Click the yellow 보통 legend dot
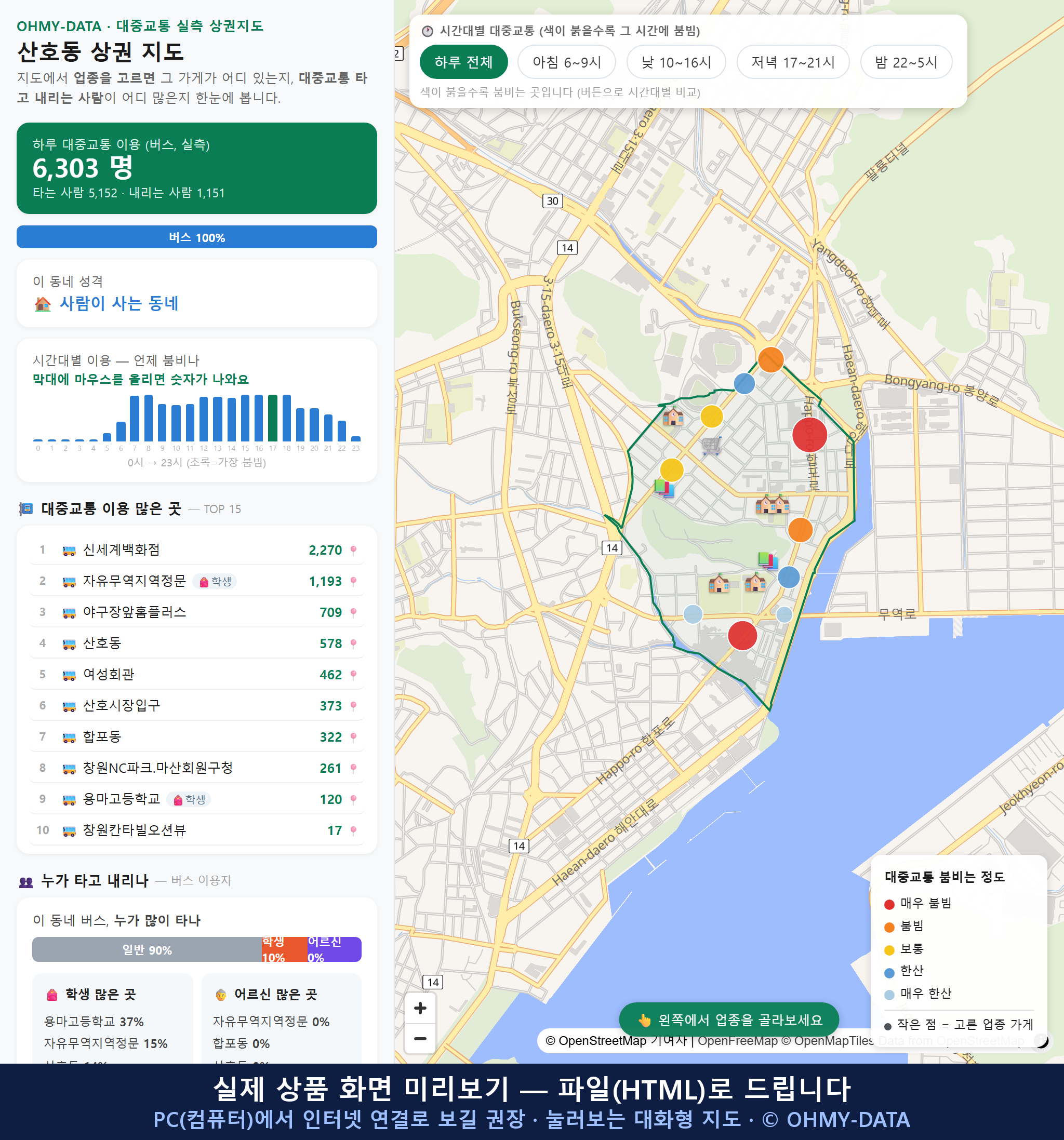 [889, 950]
